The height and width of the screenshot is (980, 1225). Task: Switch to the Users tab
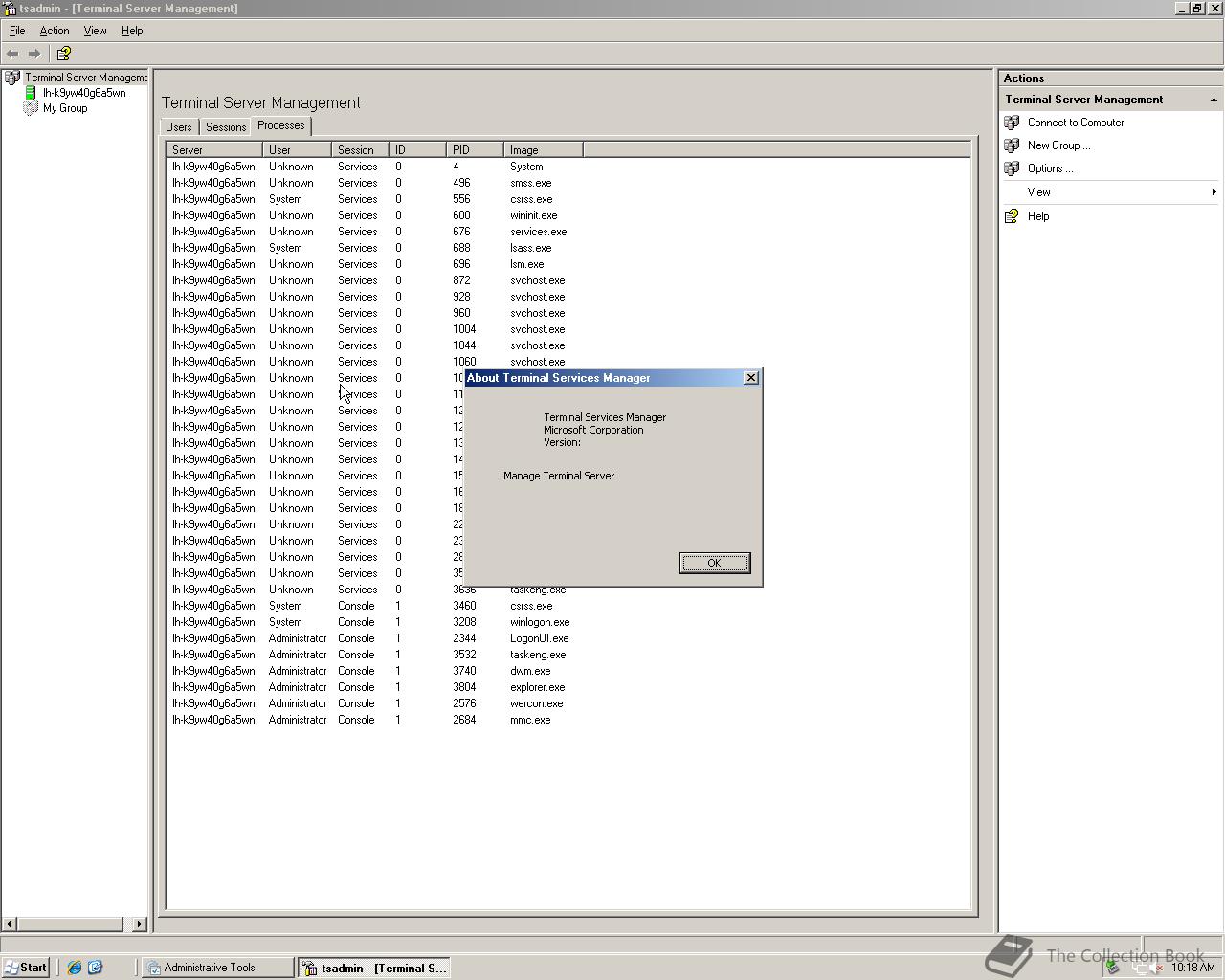coord(179,127)
